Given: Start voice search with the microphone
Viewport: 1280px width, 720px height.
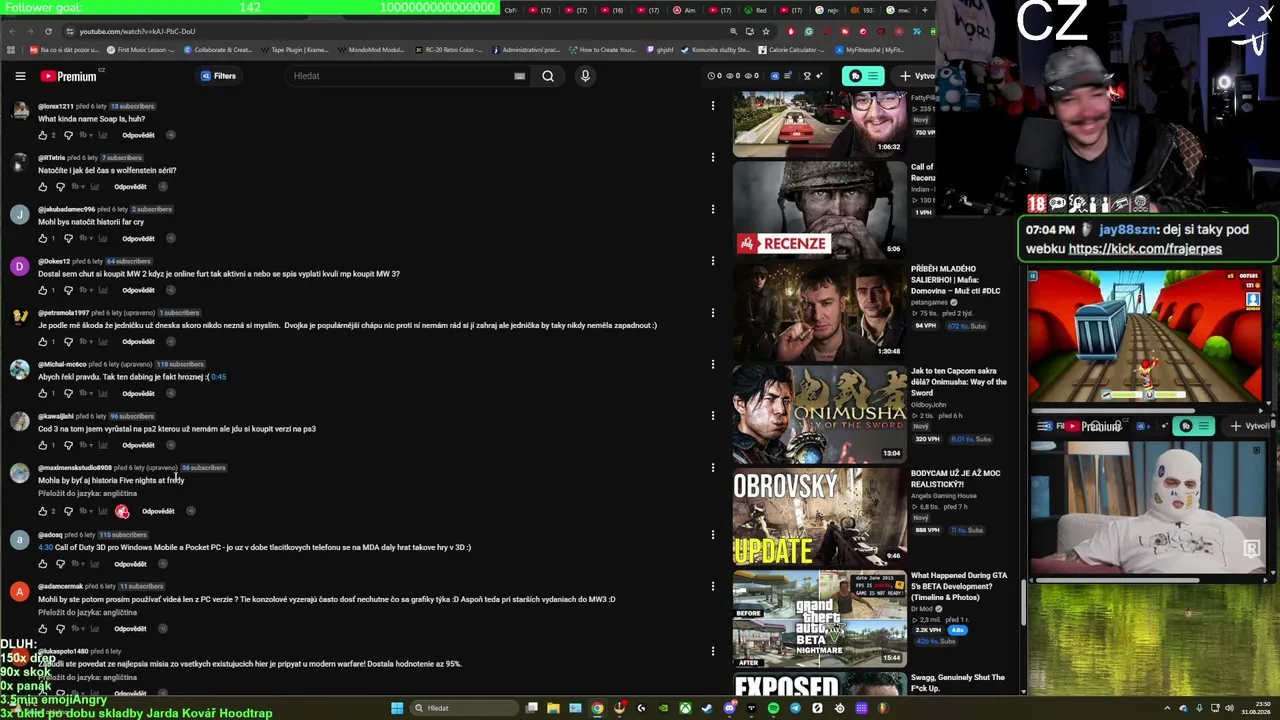Looking at the screenshot, I should (x=585, y=76).
